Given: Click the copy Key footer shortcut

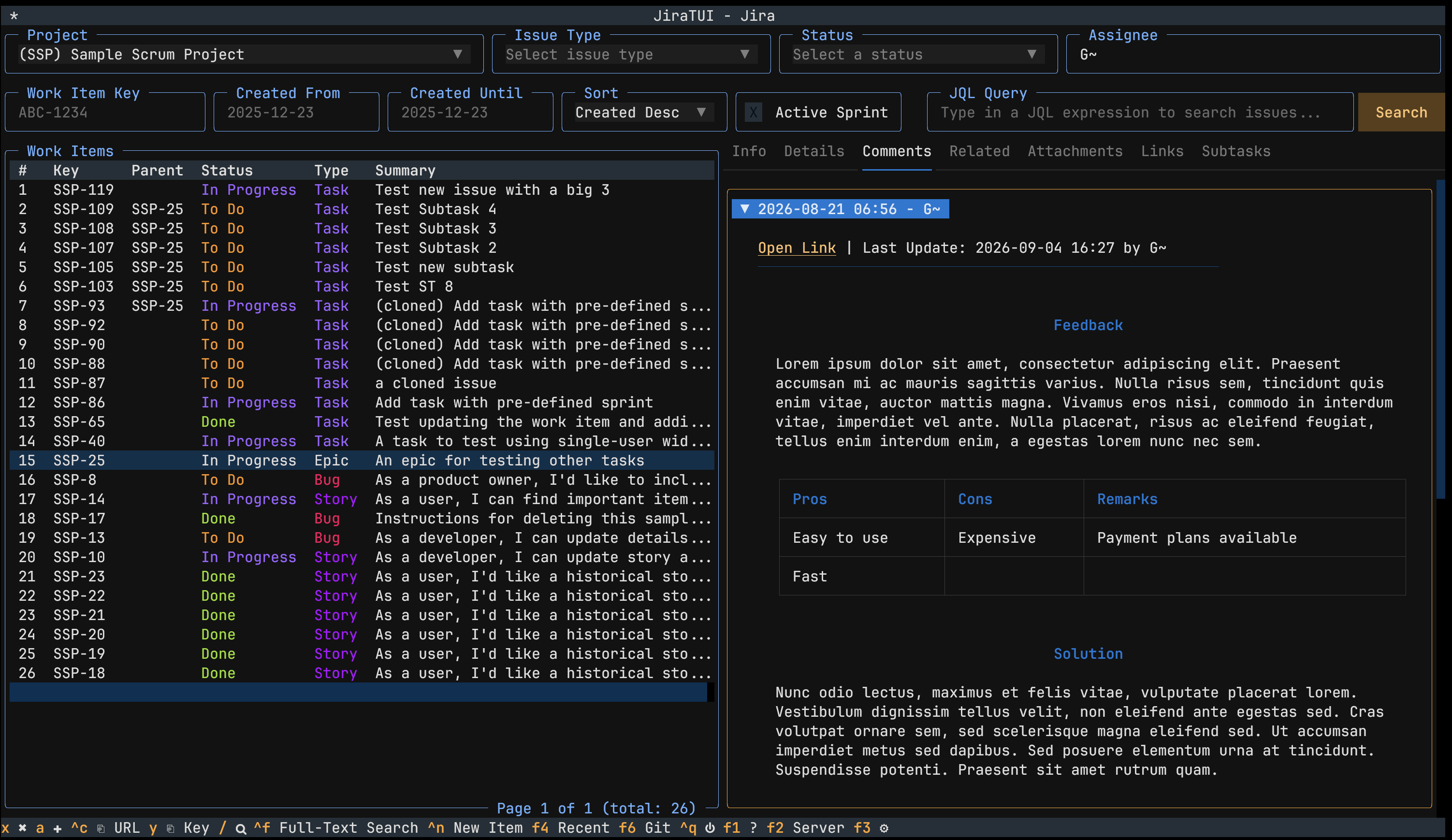Looking at the screenshot, I should click(x=179, y=828).
